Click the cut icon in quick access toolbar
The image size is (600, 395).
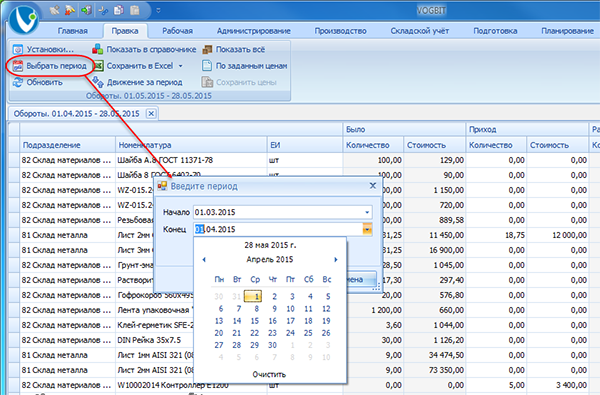(x=103, y=10)
